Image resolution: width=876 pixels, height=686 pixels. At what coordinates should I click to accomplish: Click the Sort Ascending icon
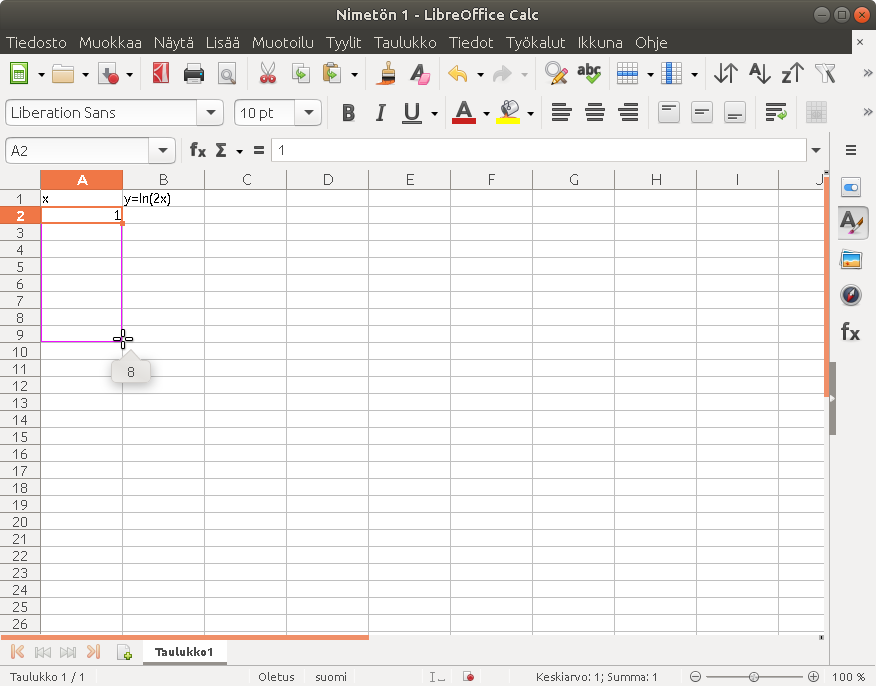pos(759,74)
